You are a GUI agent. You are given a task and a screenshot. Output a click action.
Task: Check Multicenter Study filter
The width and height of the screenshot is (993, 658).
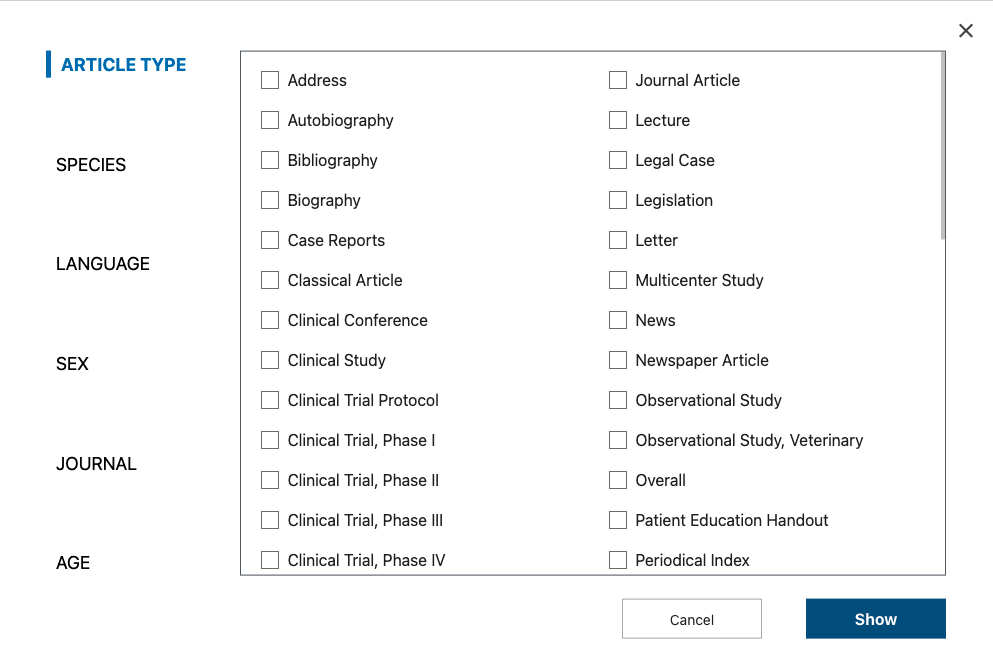pos(617,280)
